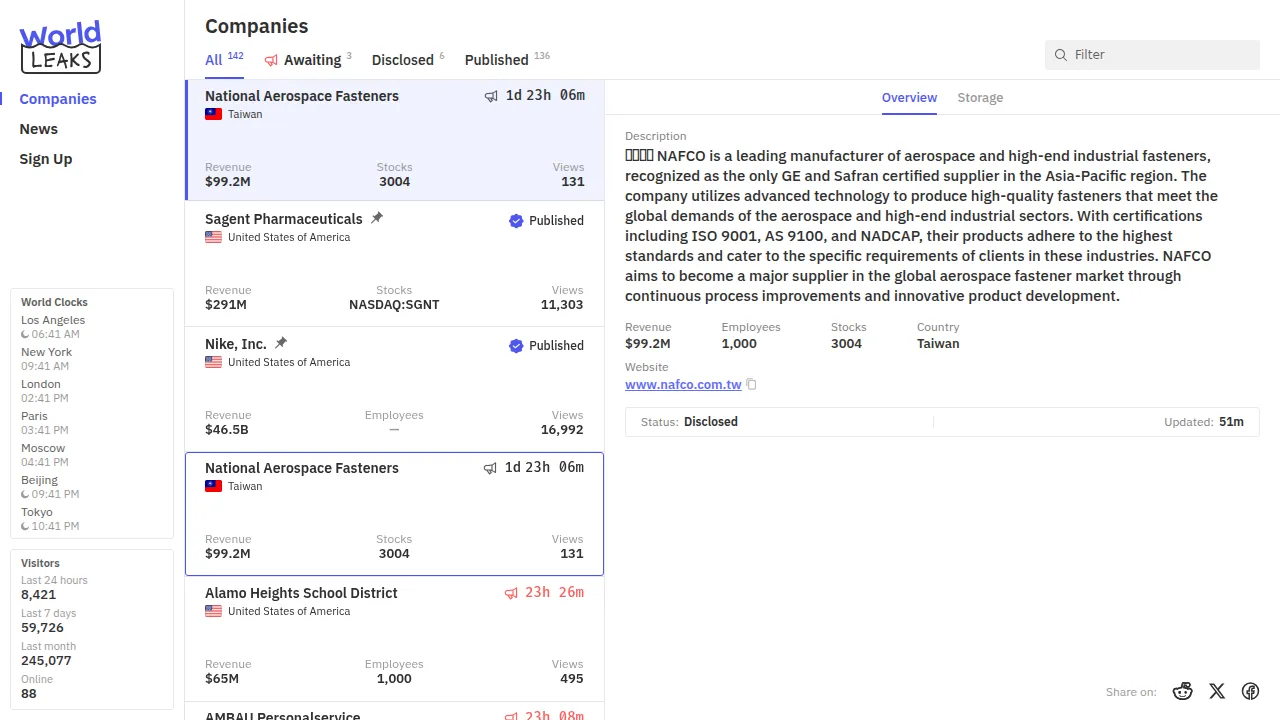Switch to the Awaiting tab

311,60
